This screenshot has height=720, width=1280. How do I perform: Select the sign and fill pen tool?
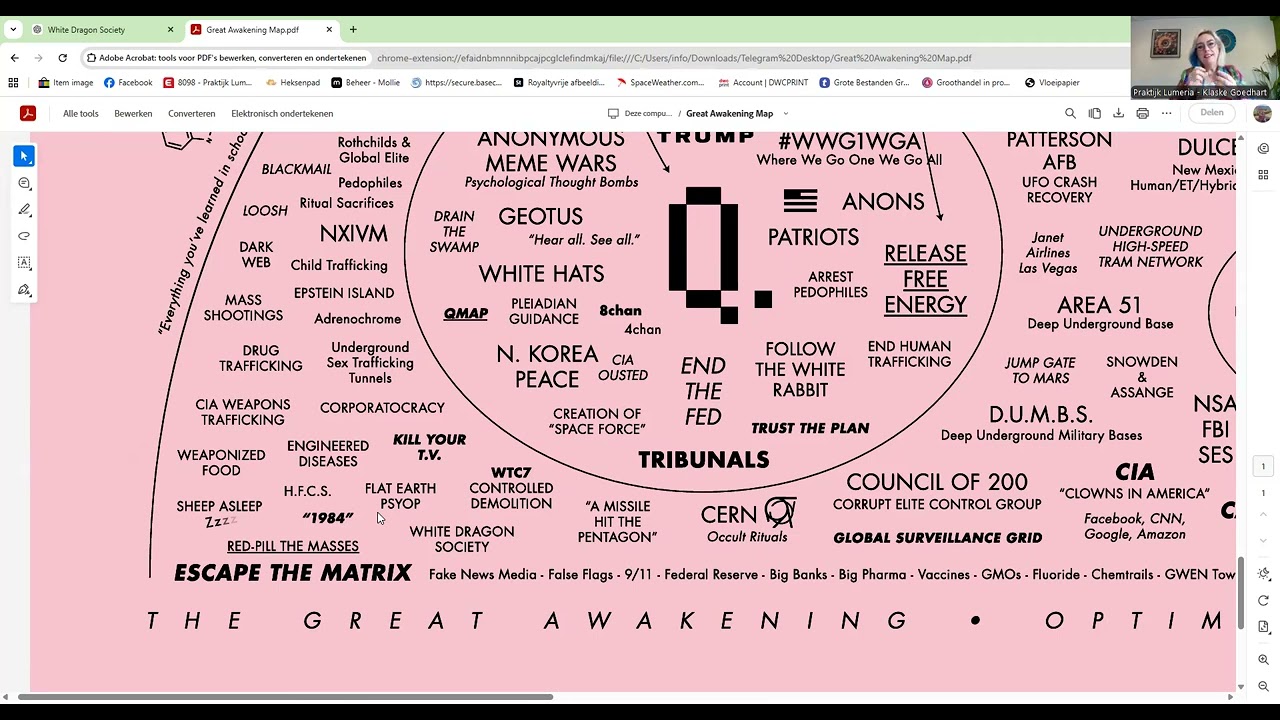24,290
